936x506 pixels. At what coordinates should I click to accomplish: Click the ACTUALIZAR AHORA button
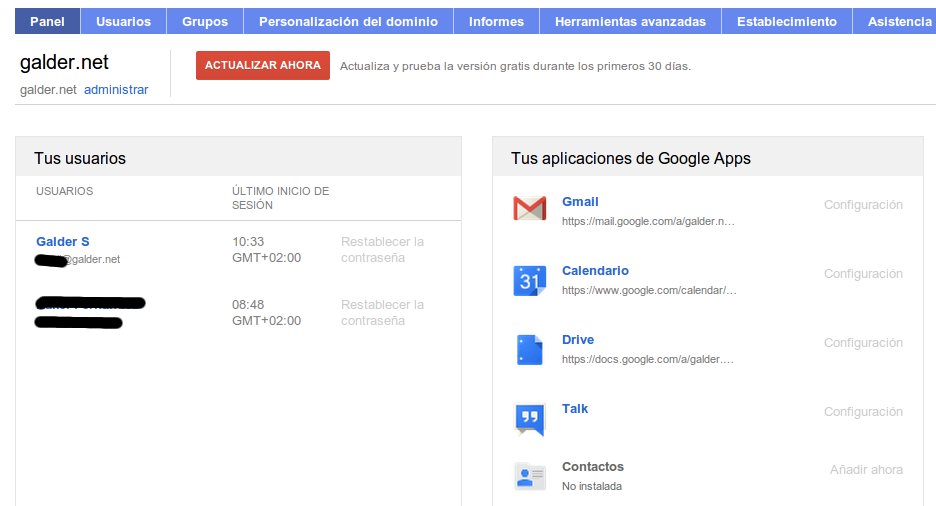[x=263, y=65]
